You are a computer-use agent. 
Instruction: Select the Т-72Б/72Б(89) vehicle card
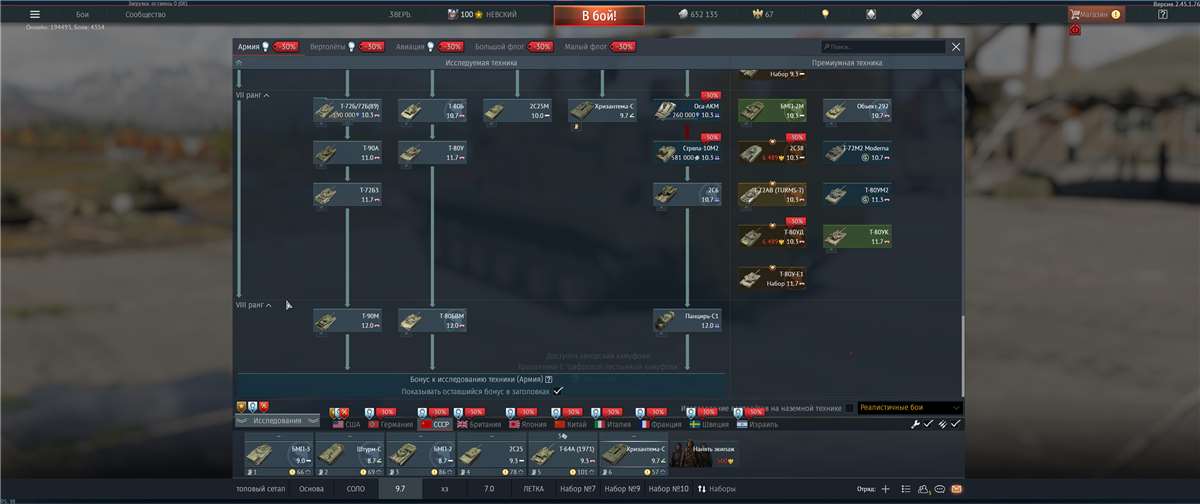coord(347,110)
